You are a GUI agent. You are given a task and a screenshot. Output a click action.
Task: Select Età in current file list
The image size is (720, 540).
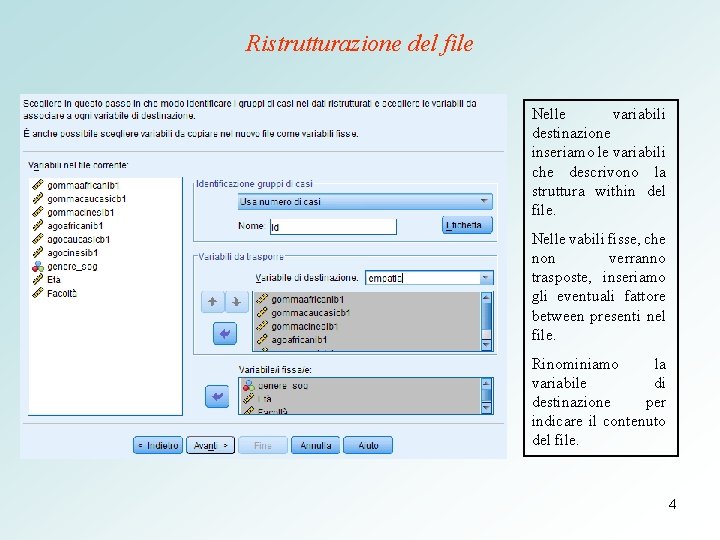(x=54, y=280)
